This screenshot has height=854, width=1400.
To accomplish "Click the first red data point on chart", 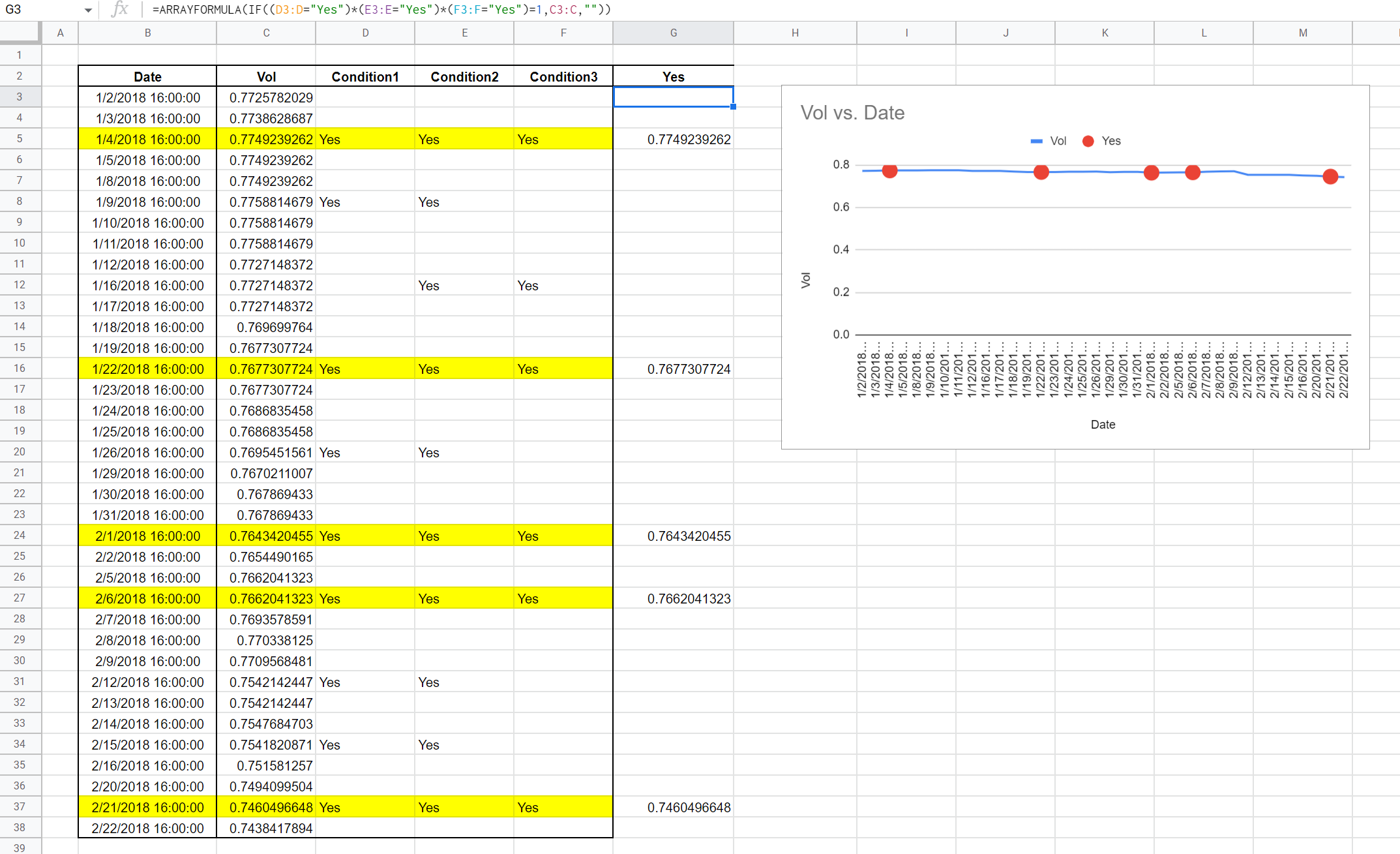I will click(889, 171).
